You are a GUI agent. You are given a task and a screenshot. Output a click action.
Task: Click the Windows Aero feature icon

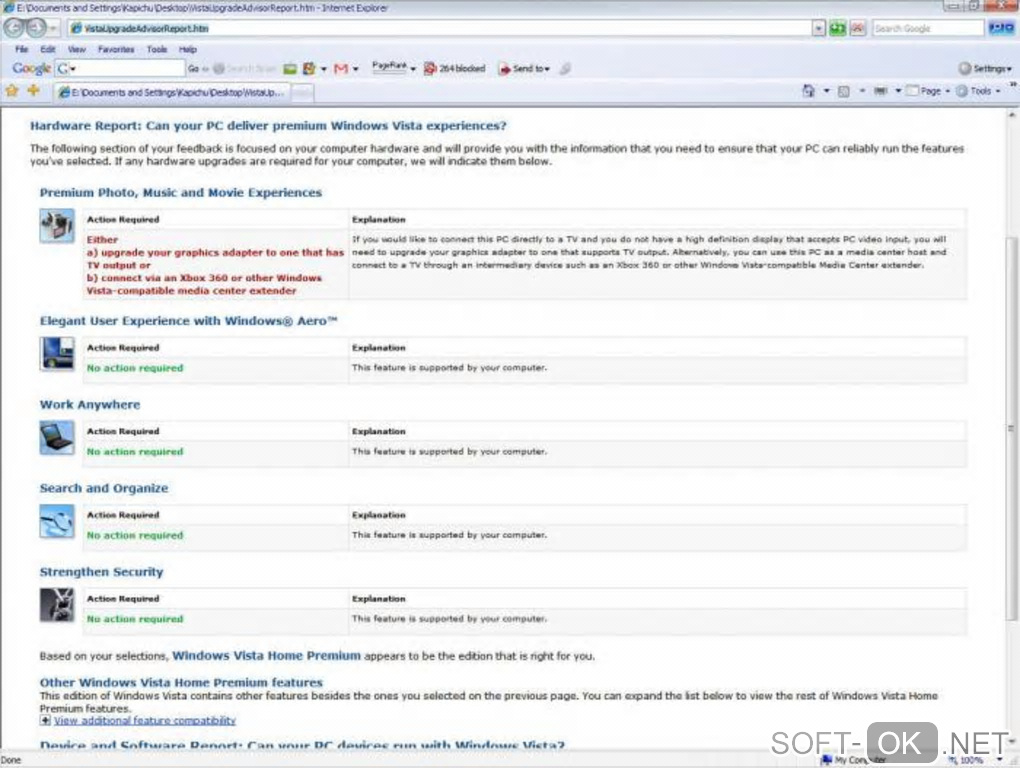pos(57,354)
